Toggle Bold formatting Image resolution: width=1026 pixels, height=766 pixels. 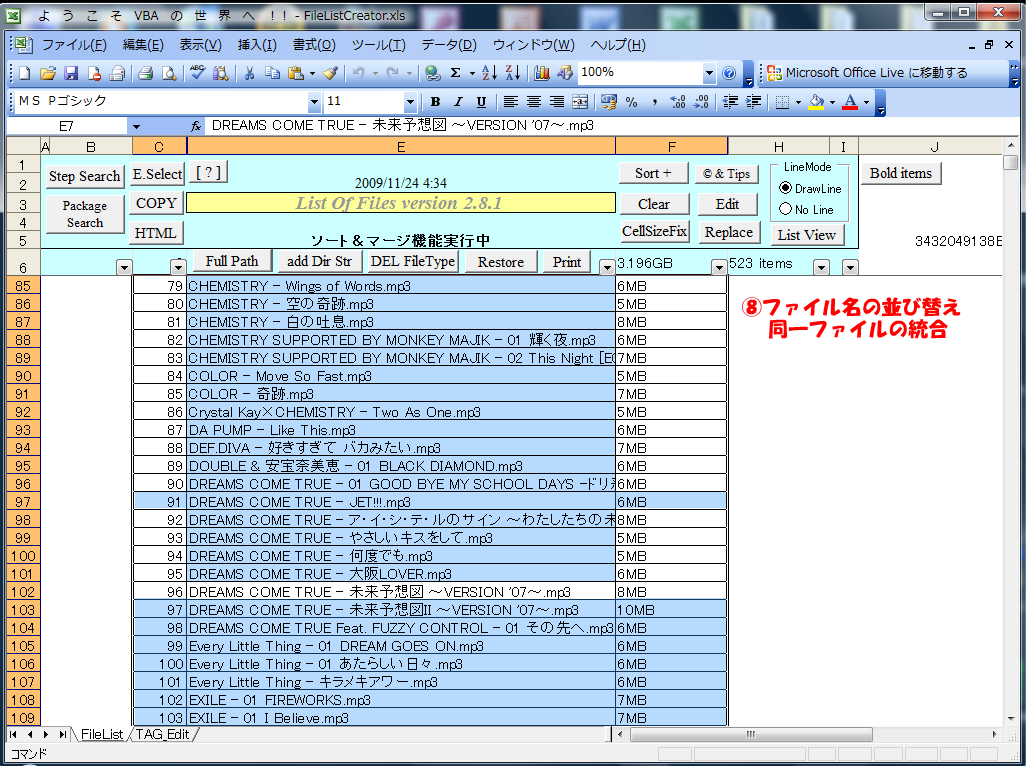coord(435,102)
